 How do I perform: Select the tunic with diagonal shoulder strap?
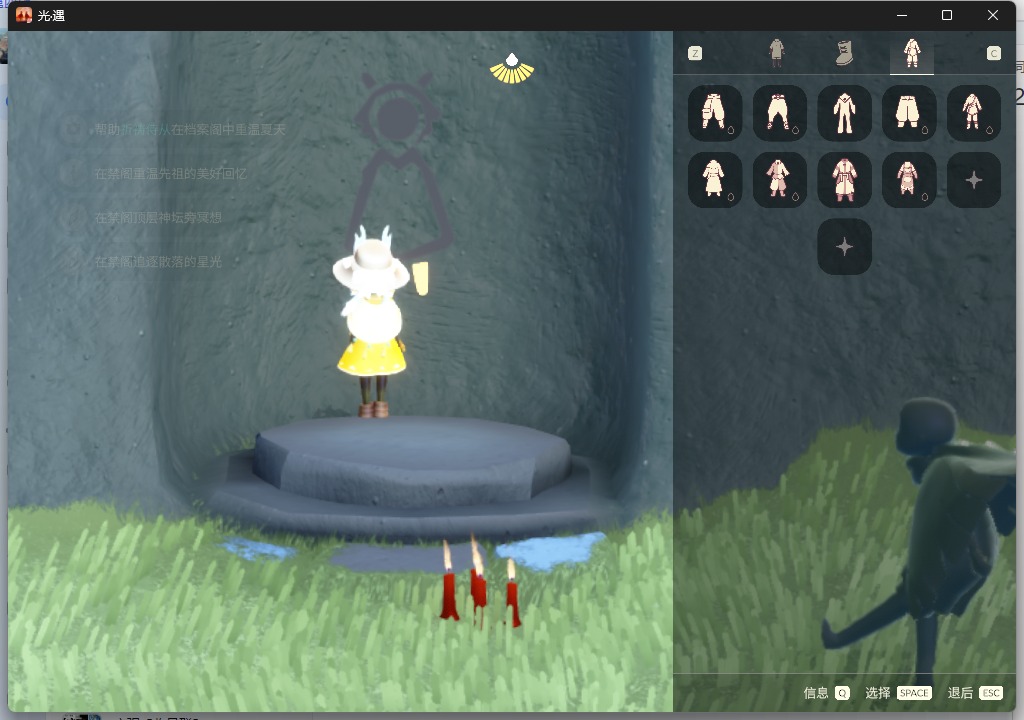[973, 112]
